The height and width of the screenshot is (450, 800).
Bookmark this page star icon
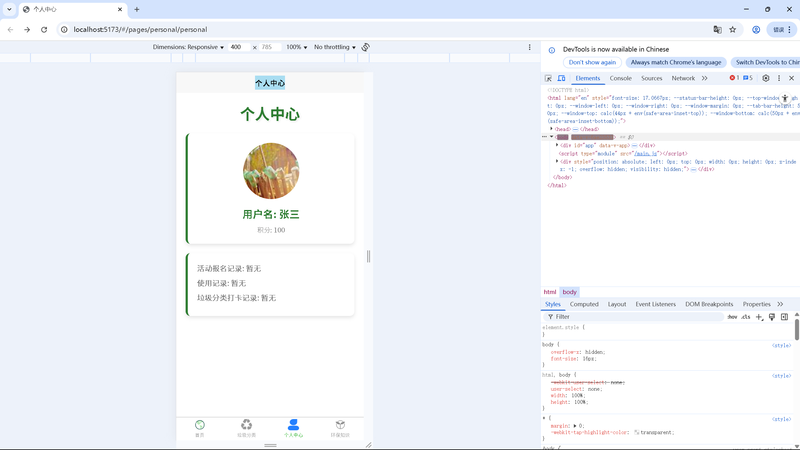tap(733, 30)
